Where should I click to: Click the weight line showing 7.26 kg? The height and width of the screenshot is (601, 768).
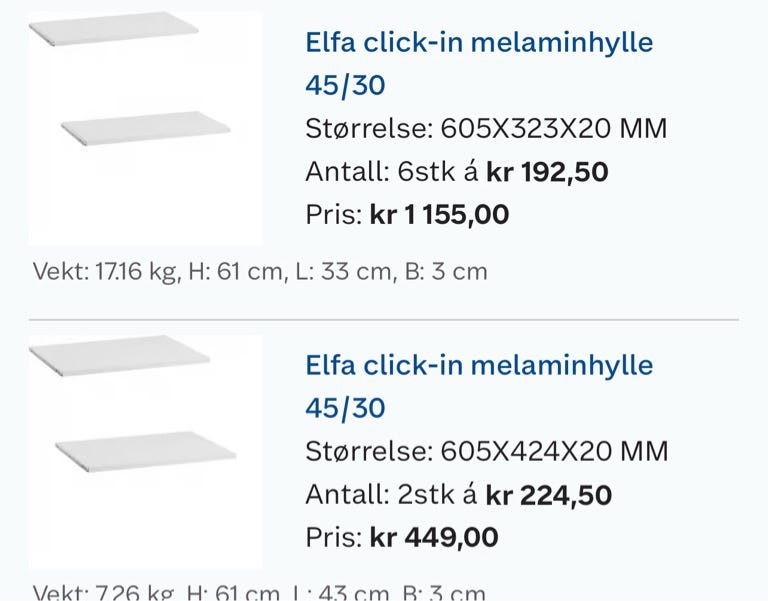(259, 593)
